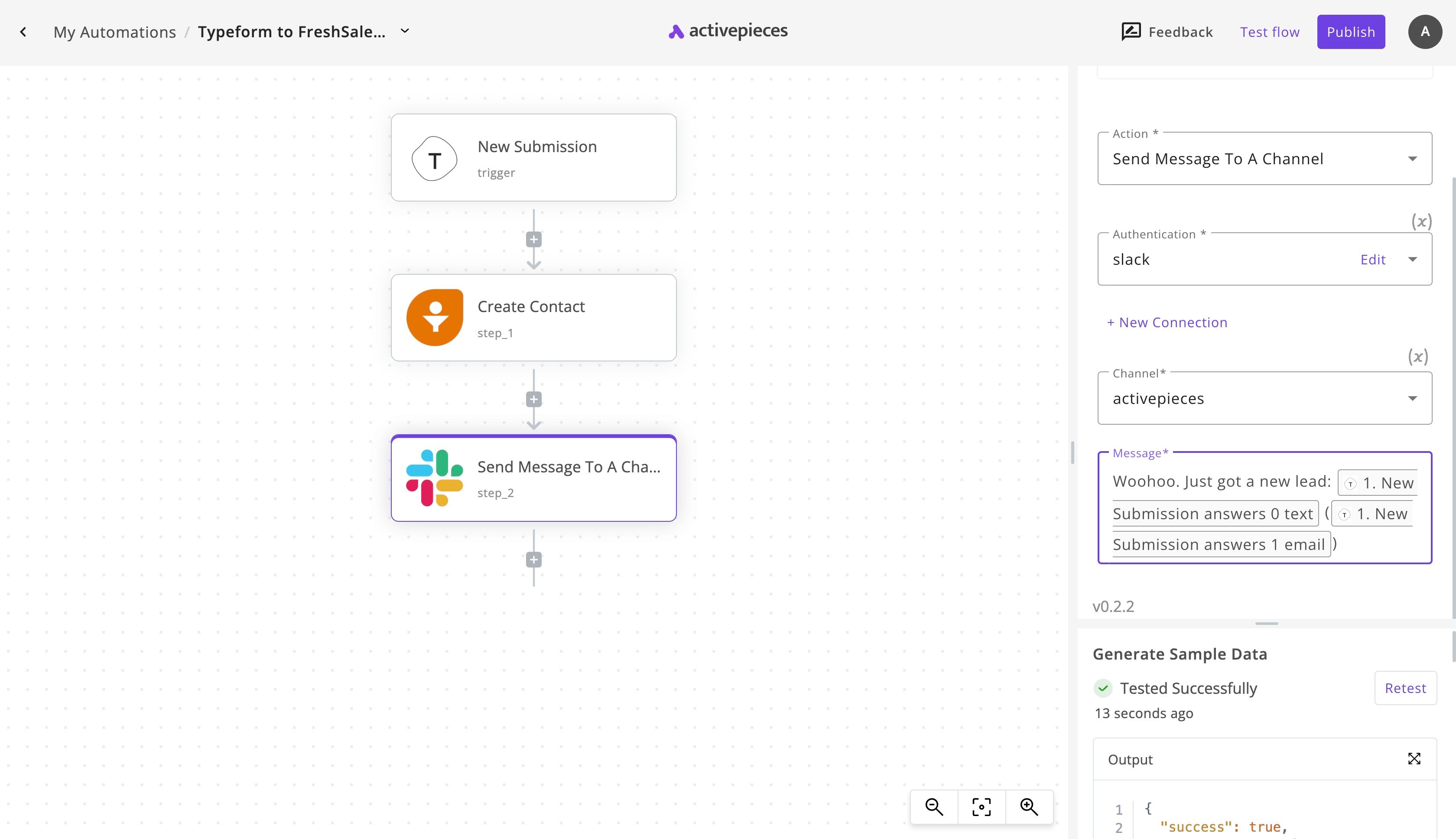The width and height of the screenshot is (1456, 839).
Task: Click the back arrow icon
Action: (23, 32)
